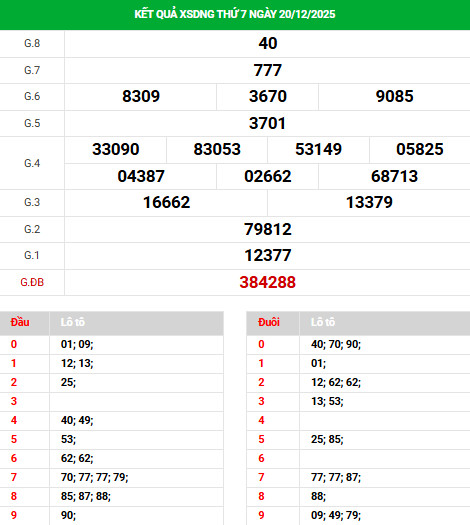Click the G.5 result 3701

(267, 123)
